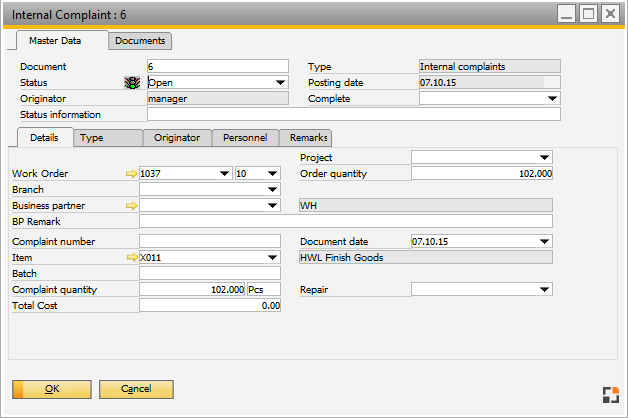
Task: Open the Document date dropdown
Action: click(x=544, y=242)
